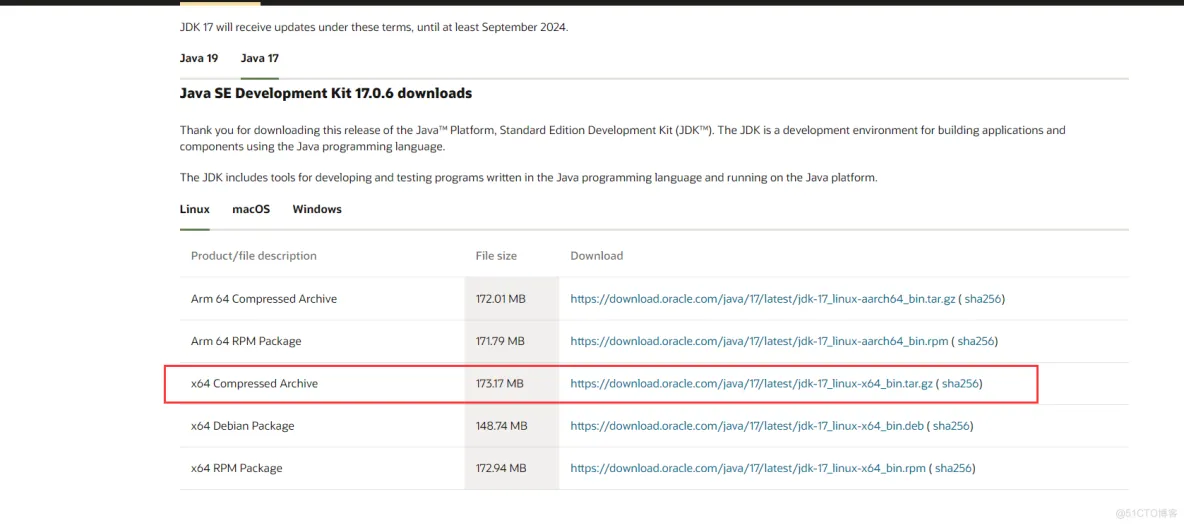Image resolution: width=1184 pixels, height=525 pixels.
Task: Download the x64 Debian Package .deb link
Action: click(746, 426)
